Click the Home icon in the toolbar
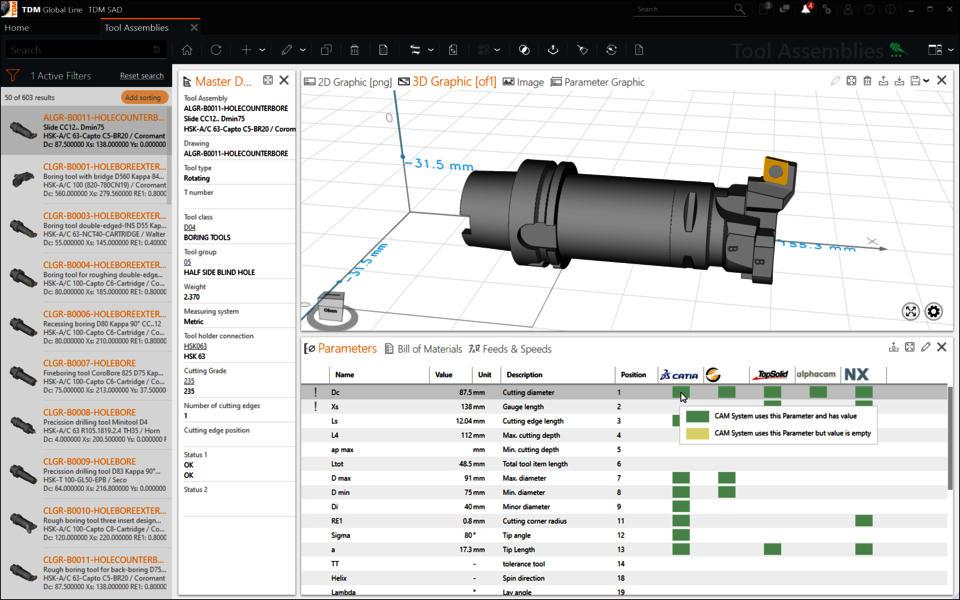The width and height of the screenshot is (960, 600). [187, 50]
